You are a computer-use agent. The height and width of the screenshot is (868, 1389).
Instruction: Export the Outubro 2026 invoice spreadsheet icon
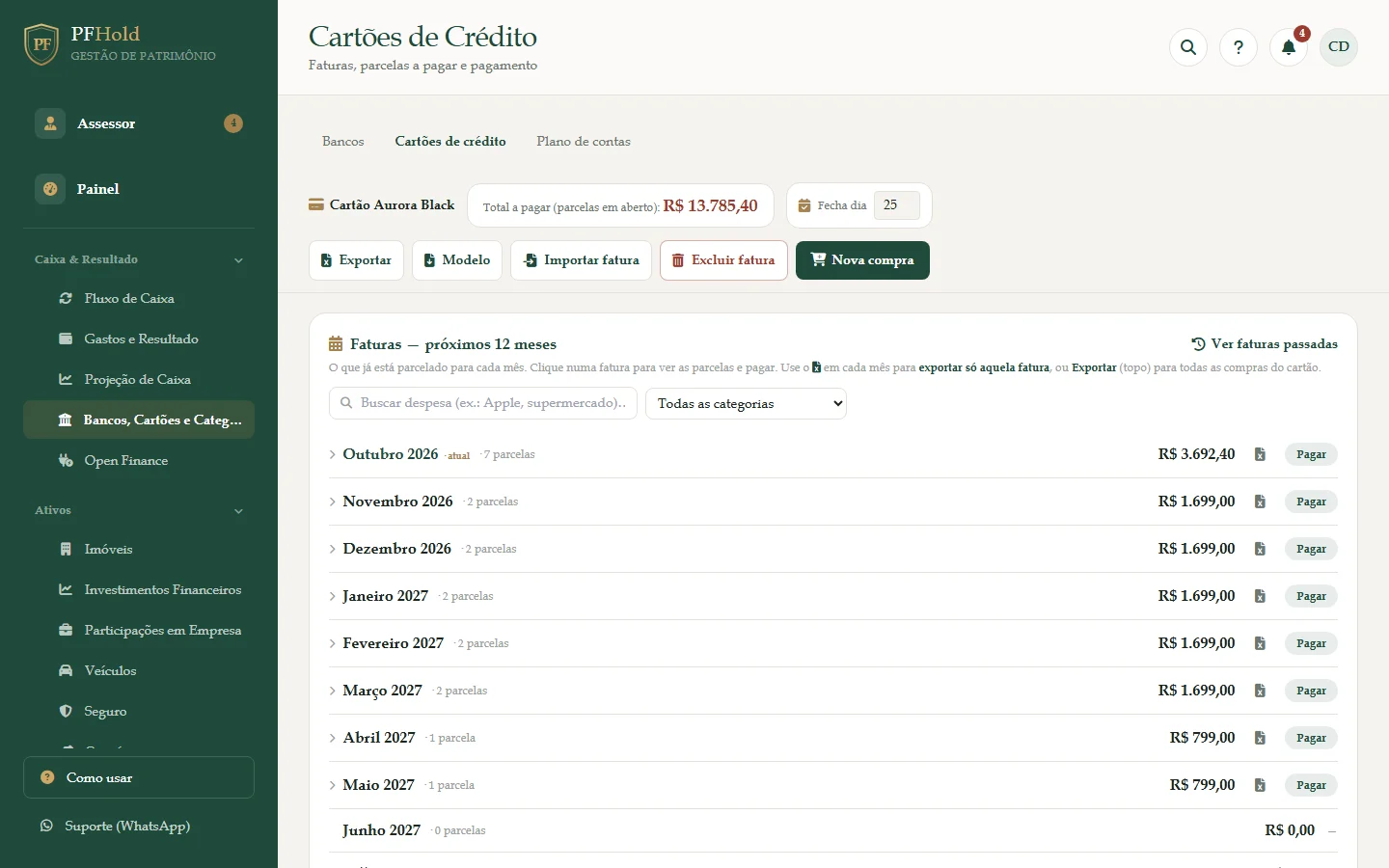coord(1260,454)
